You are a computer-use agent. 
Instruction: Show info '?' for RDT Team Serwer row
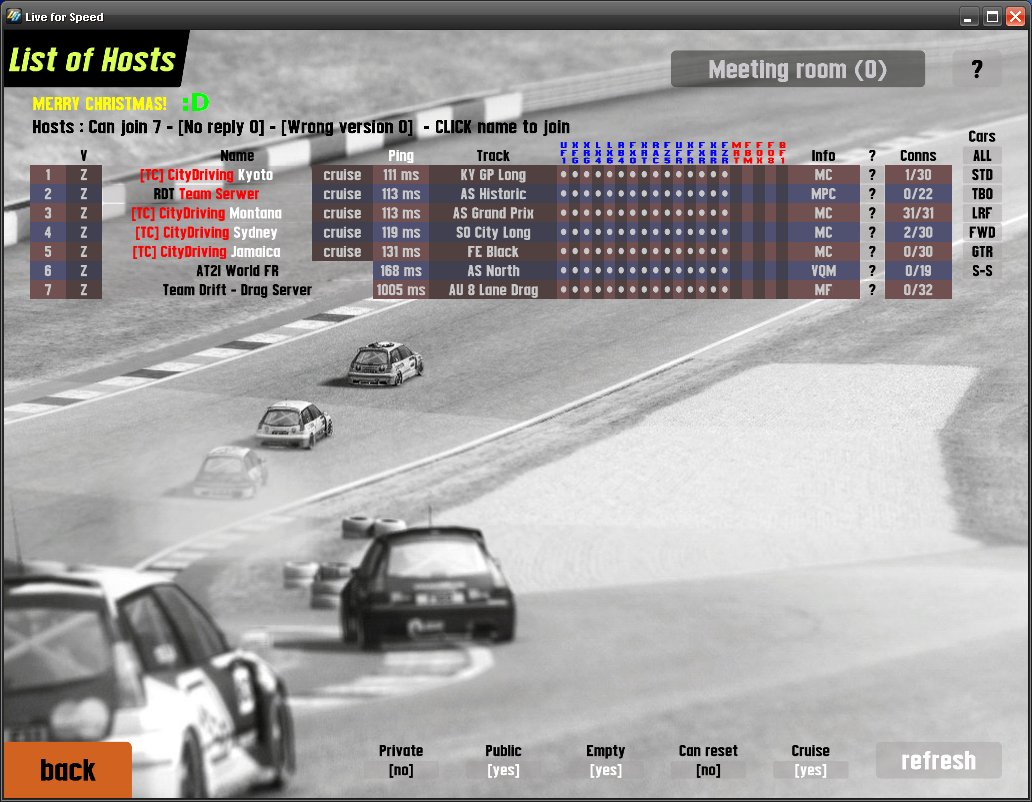872,194
